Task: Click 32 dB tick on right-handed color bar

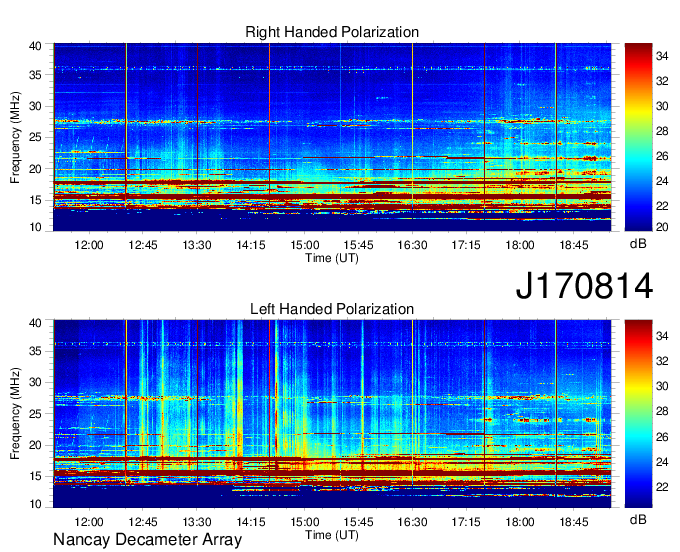Action: (x=662, y=81)
